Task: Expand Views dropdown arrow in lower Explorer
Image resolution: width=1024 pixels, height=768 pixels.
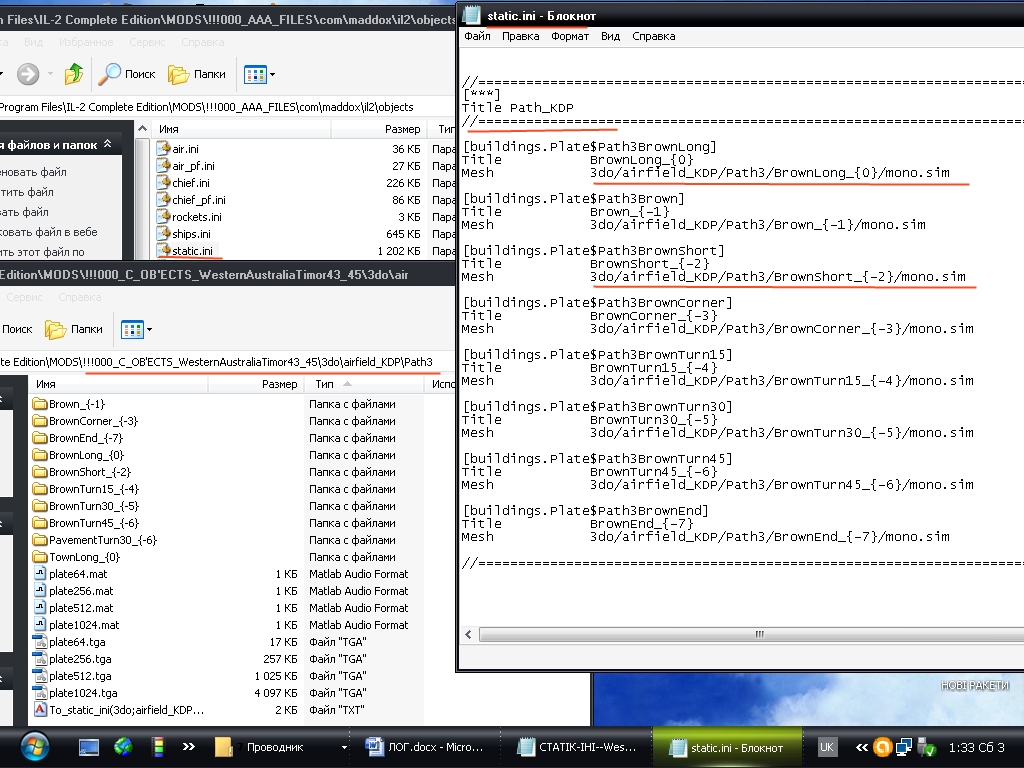Action: [x=150, y=330]
